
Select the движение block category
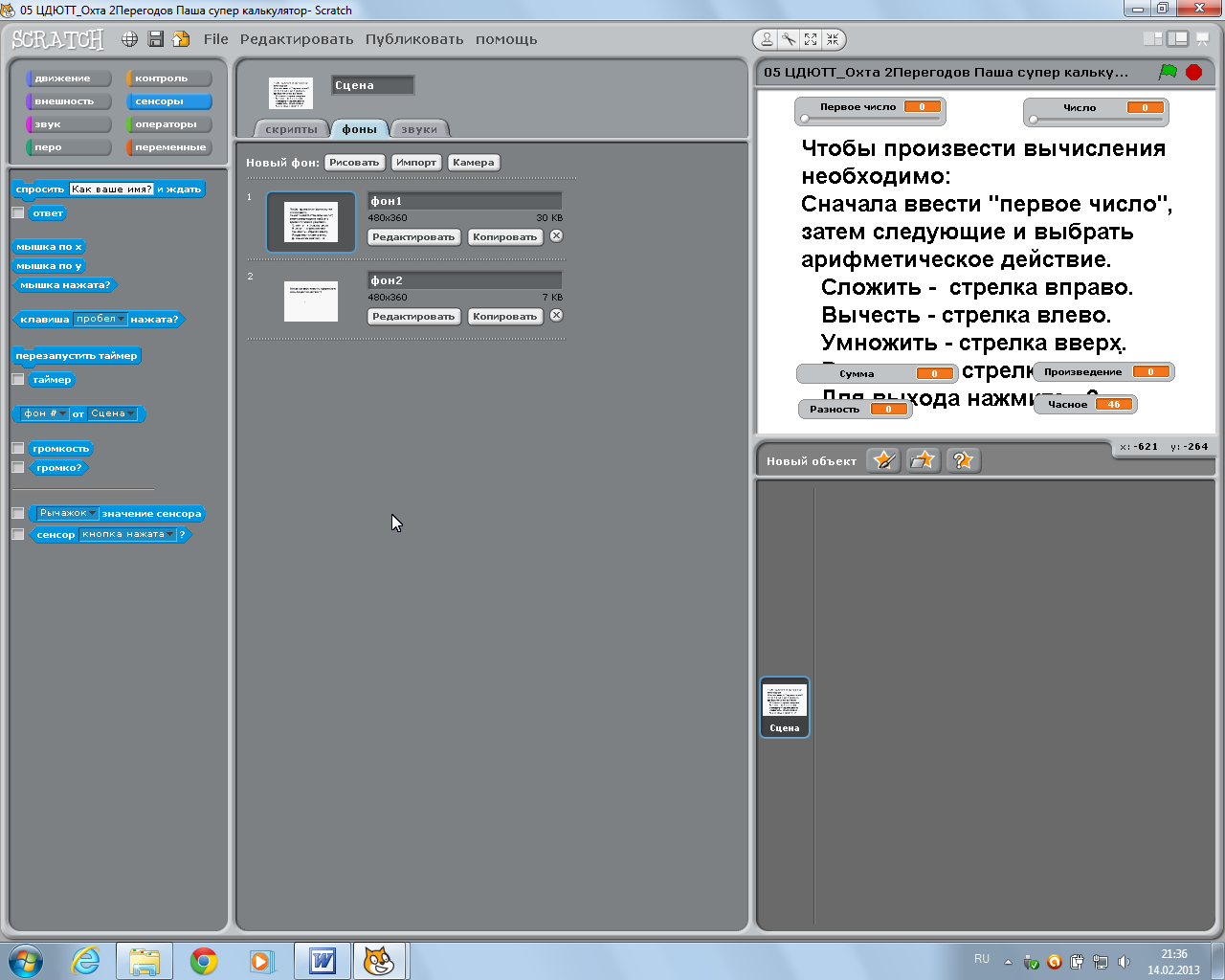(69, 78)
